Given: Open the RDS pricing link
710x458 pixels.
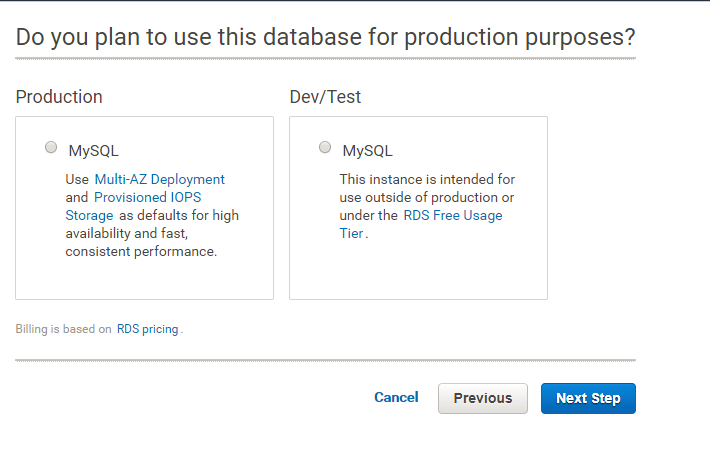Looking at the screenshot, I should coord(148,328).
